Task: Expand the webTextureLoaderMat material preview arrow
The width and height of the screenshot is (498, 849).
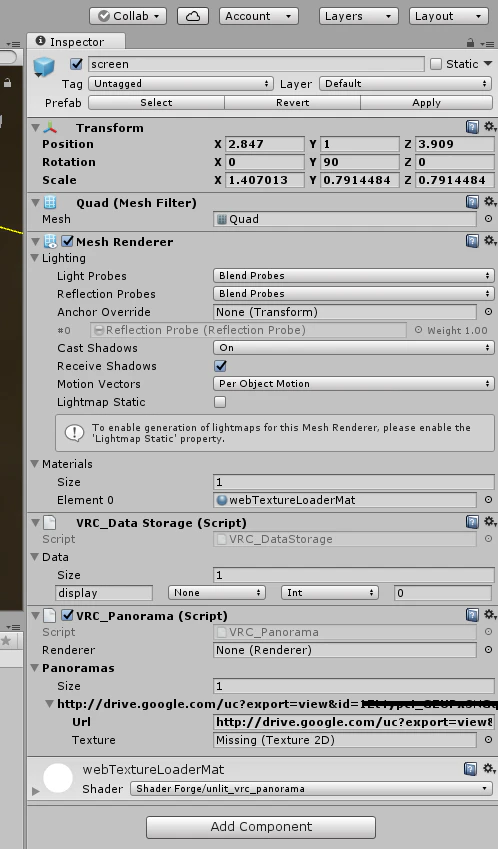Action: 36,791
